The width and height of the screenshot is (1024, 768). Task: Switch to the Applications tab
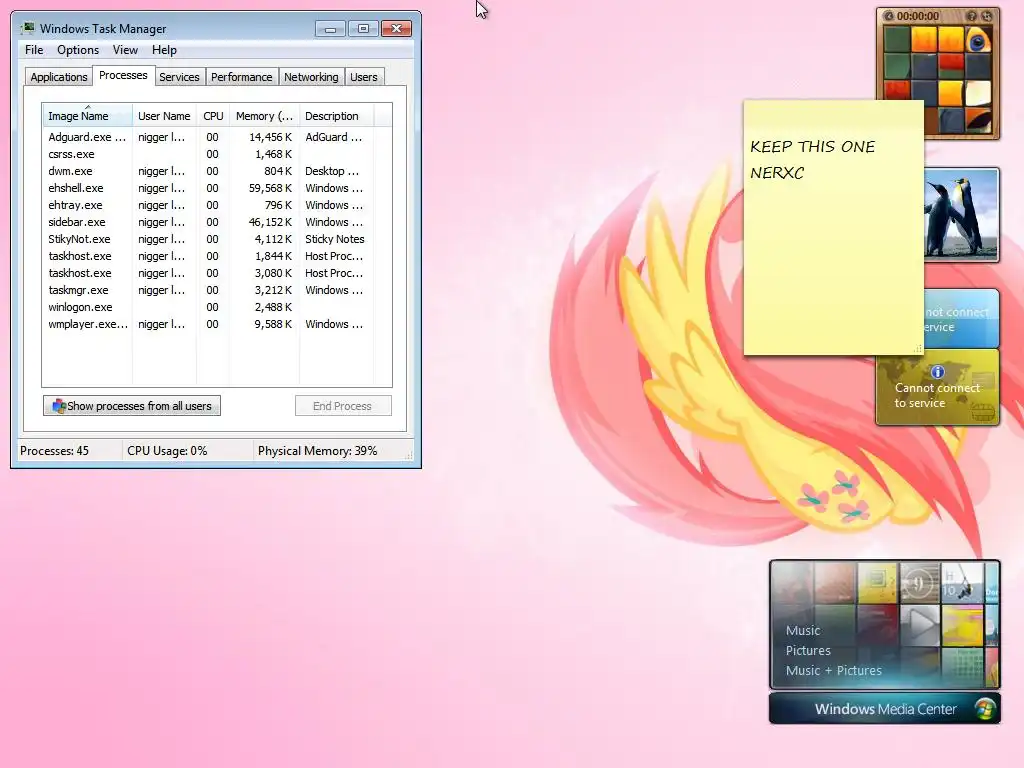59,77
